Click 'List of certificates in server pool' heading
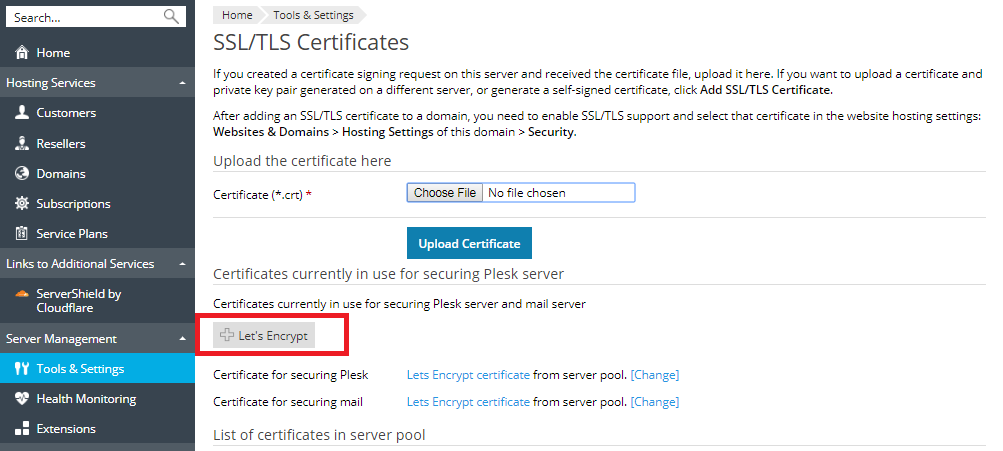The image size is (1003, 451). tap(319, 435)
